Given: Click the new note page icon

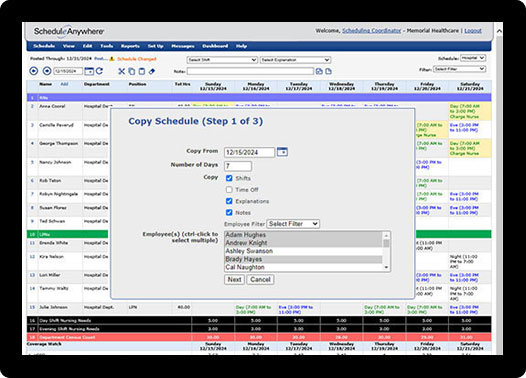Looking at the screenshot, I should (x=328, y=71).
